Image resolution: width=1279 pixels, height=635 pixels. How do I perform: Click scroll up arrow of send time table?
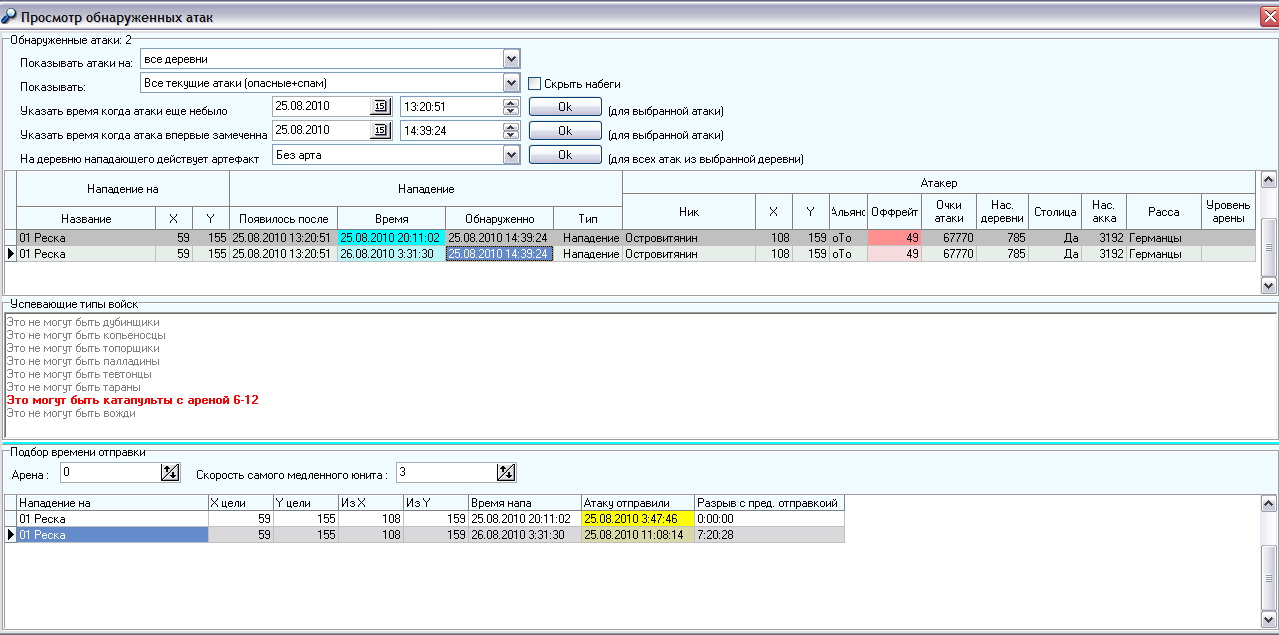click(1269, 502)
